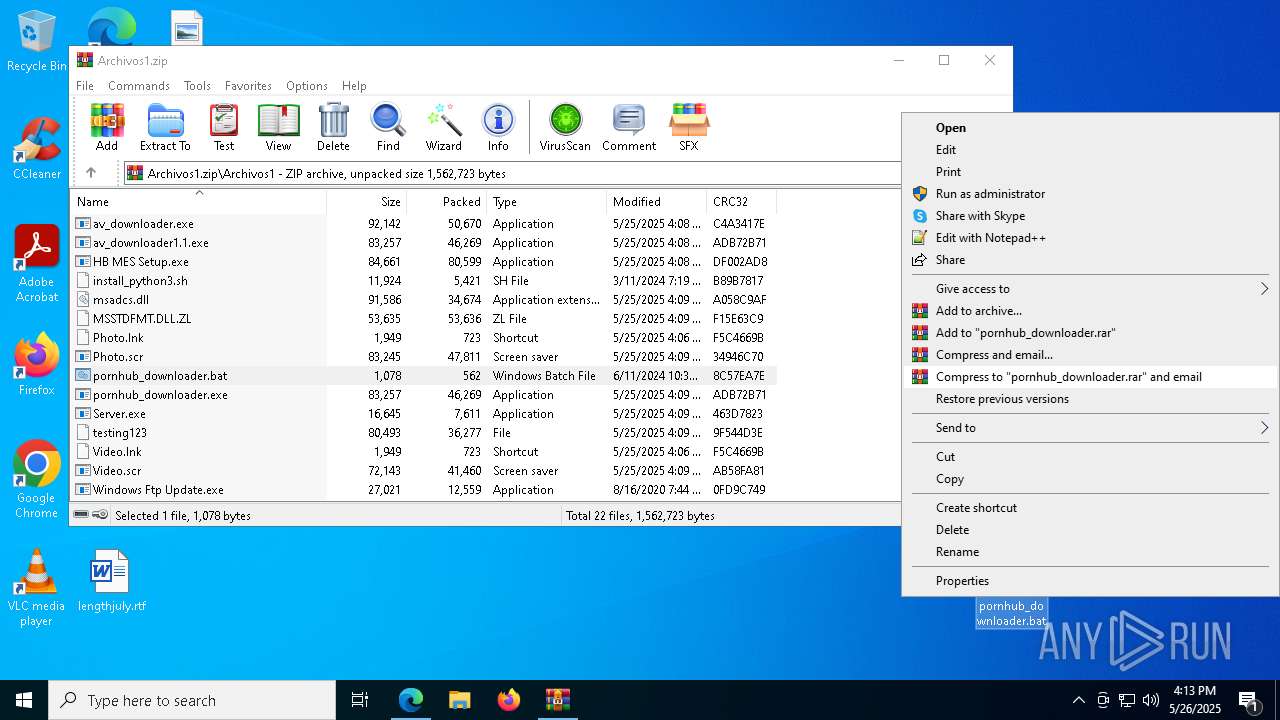
Task: Click the Add toolbar icon in WinRAR
Action: [107, 127]
